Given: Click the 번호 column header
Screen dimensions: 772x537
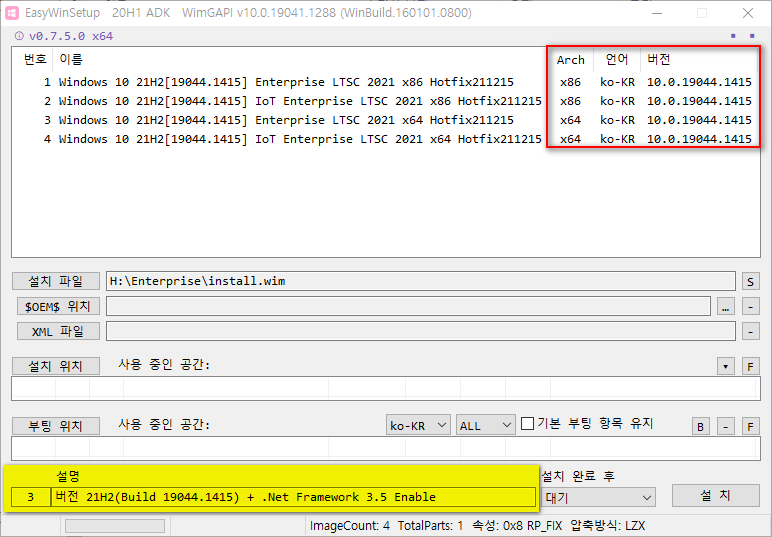Looking at the screenshot, I should 35,59.
